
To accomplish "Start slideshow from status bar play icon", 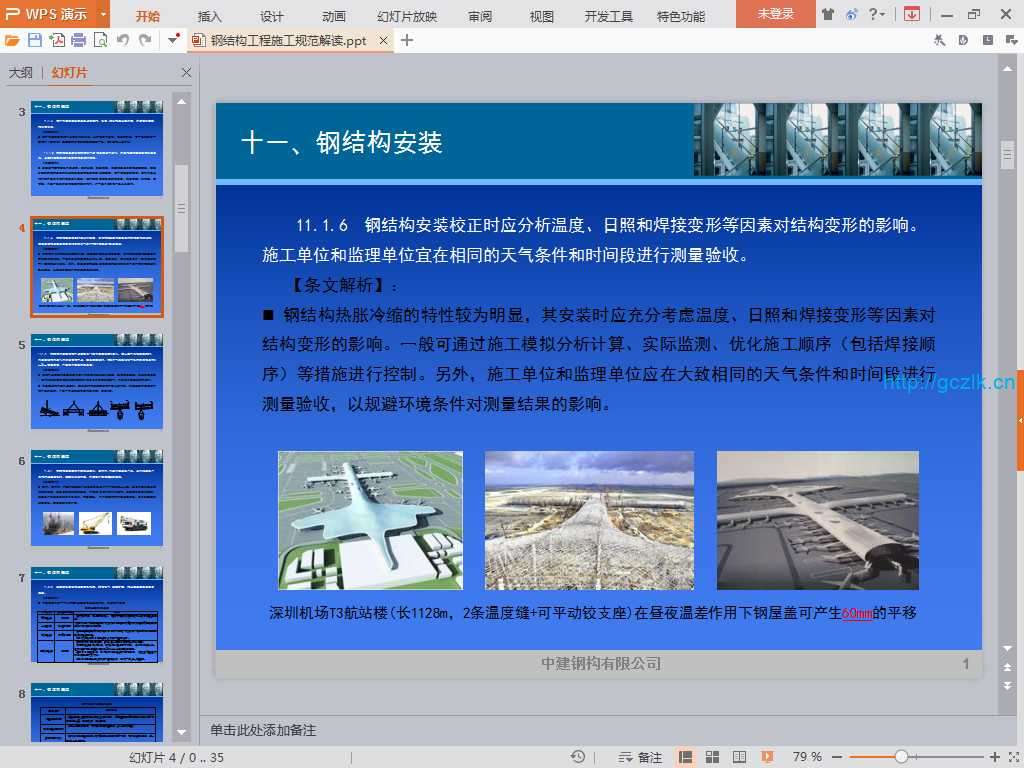I will click(767, 757).
